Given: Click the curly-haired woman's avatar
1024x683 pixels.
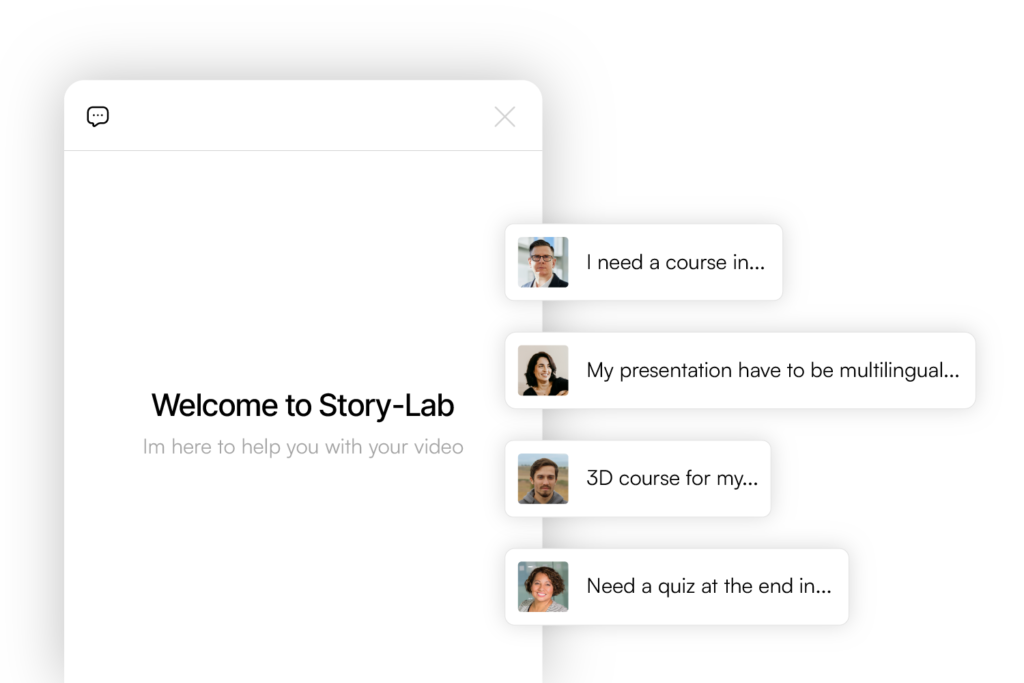Looking at the screenshot, I should (x=543, y=586).
